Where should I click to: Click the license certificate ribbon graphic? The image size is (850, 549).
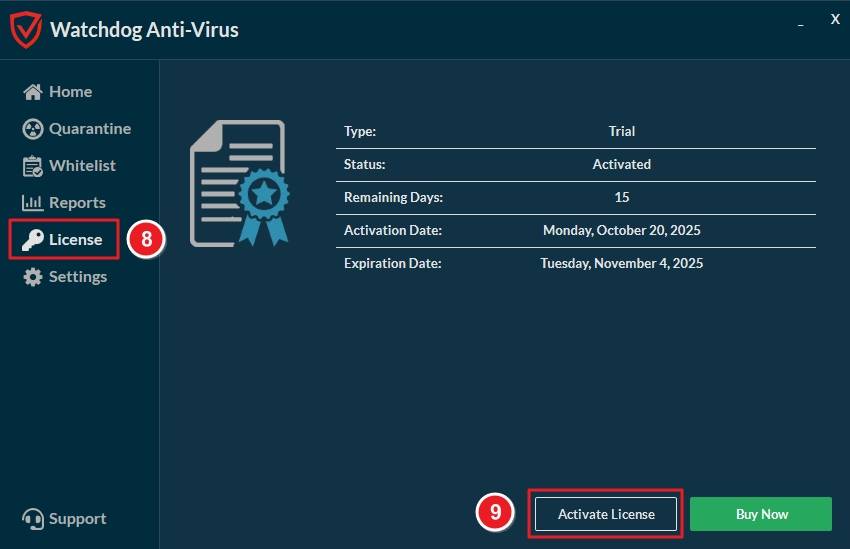pos(239,183)
